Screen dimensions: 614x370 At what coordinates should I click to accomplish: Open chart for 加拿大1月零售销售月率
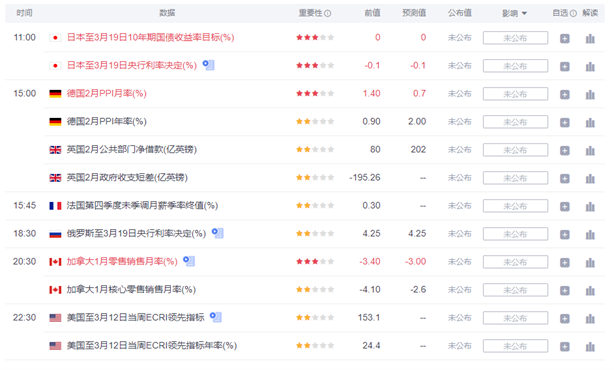tap(590, 262)
